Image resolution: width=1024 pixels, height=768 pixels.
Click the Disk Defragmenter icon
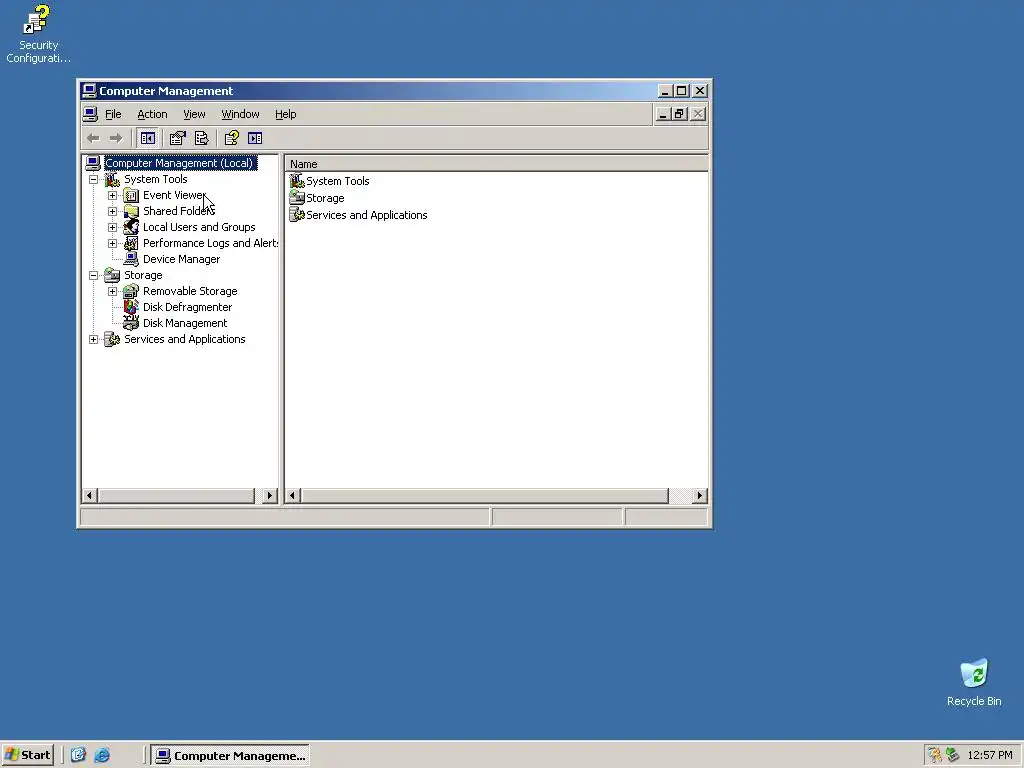click(x=131, y=307)
